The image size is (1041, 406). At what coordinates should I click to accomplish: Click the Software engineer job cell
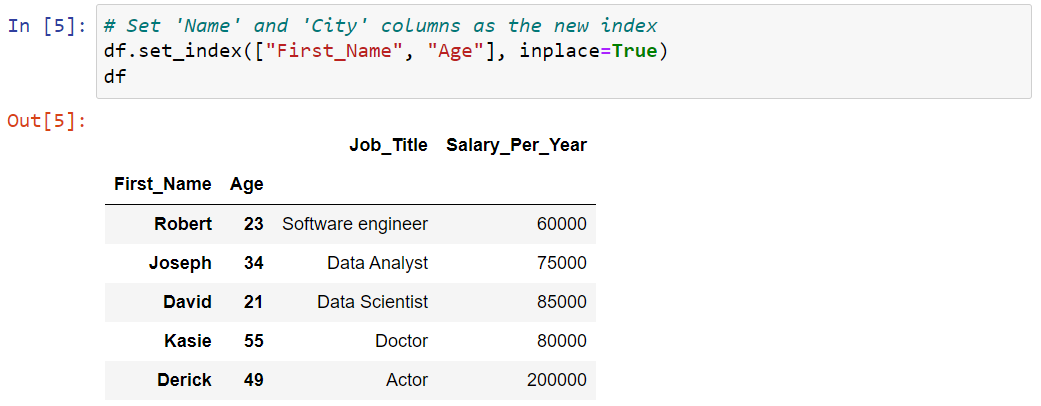[x=355, y=224]
